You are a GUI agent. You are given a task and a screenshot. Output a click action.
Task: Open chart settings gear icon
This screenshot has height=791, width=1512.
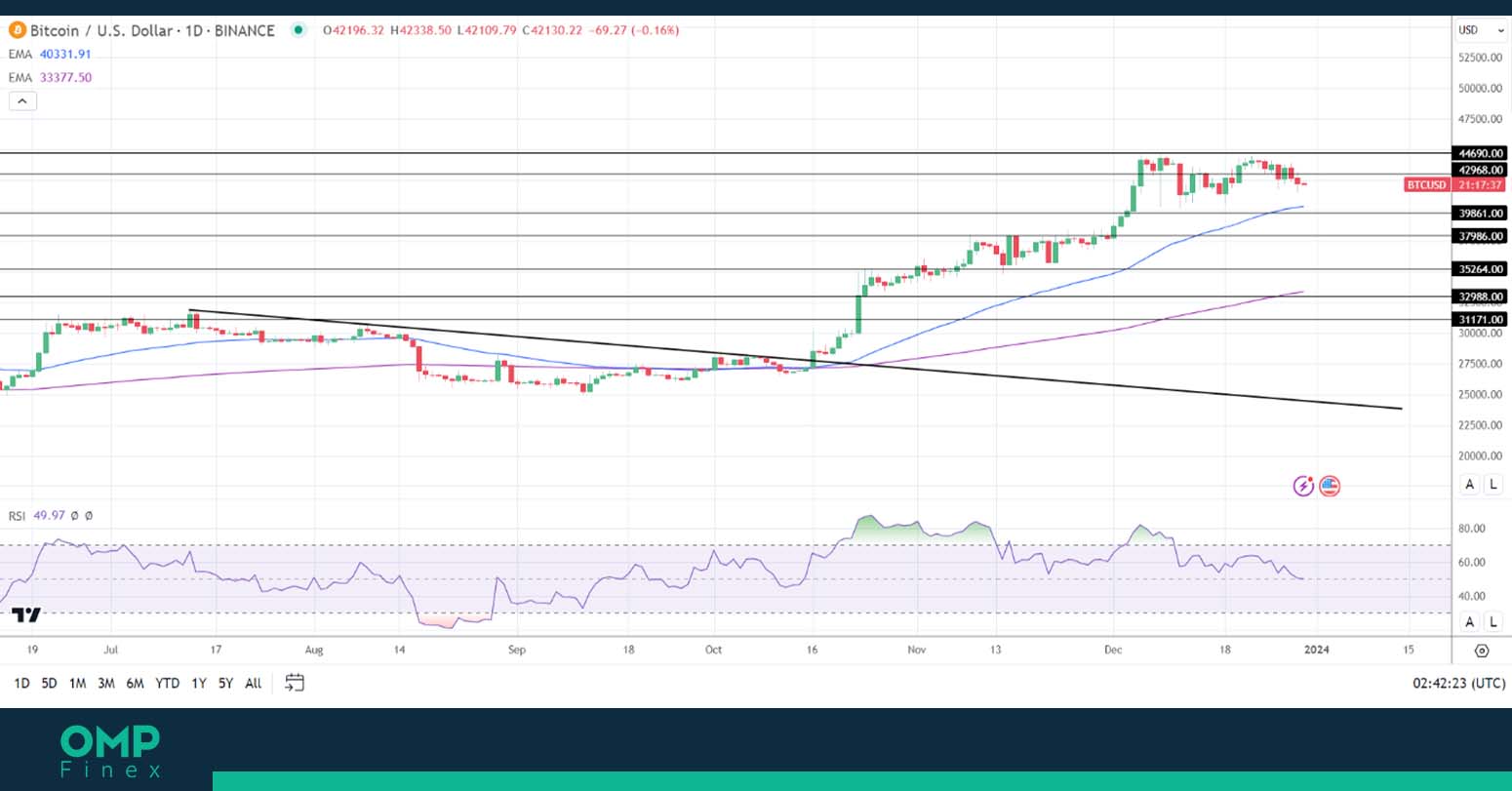(1482, 651)
